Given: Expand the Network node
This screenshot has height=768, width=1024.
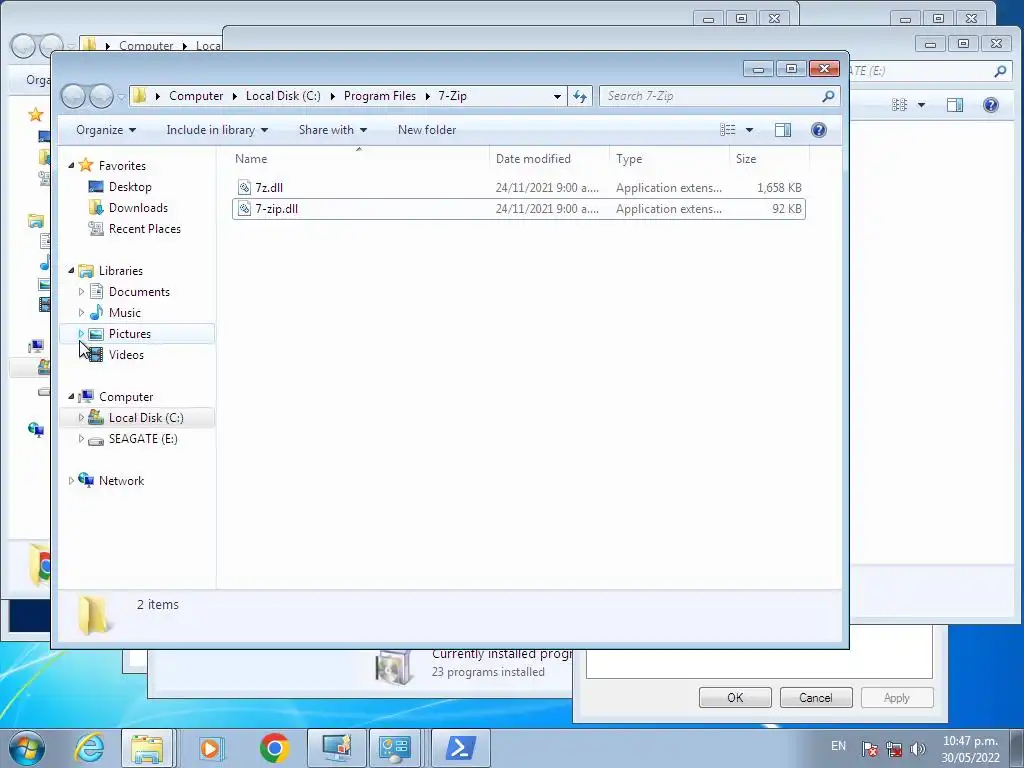Looking at the screenshot, I should click(71, 481).
